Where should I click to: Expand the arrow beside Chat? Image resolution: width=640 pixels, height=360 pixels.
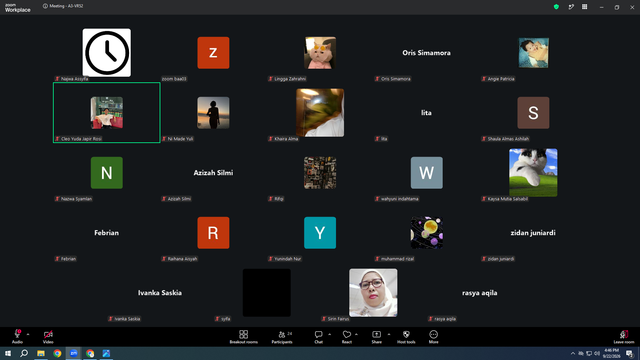click(x=329, y=334)
